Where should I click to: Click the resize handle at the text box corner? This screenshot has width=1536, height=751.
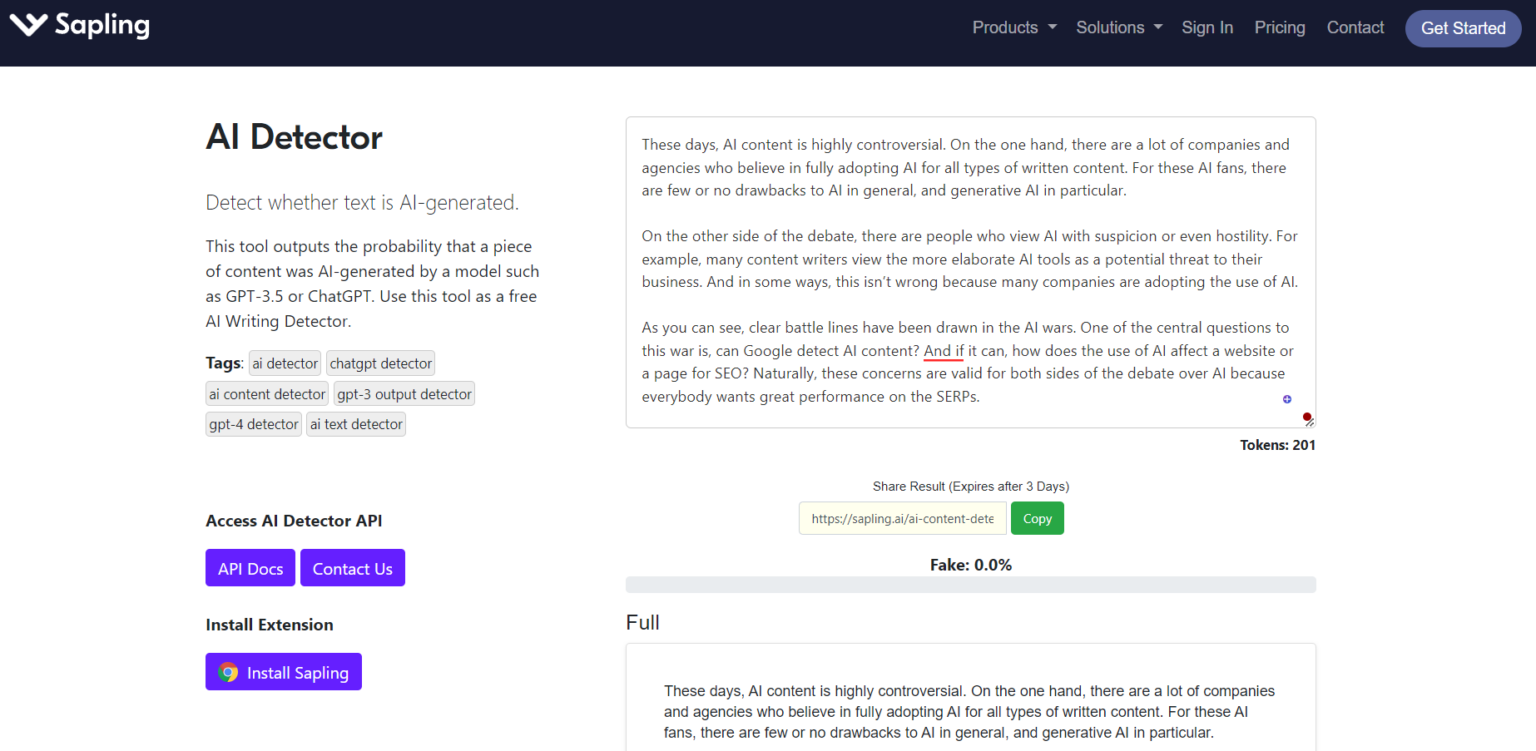tap(1308, 424)
